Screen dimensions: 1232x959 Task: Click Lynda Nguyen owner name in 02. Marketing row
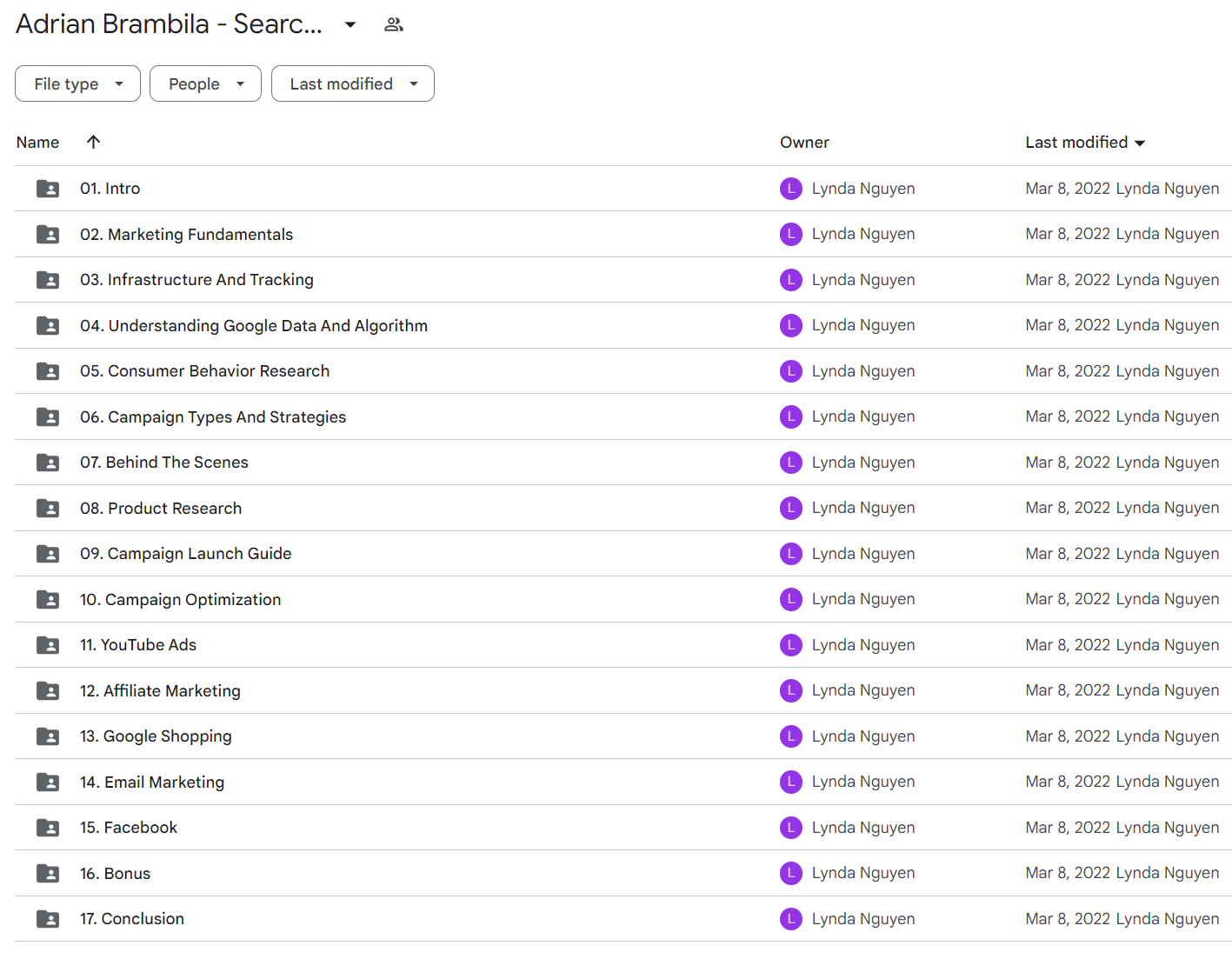pyautogui.click(x=863, y=234)
